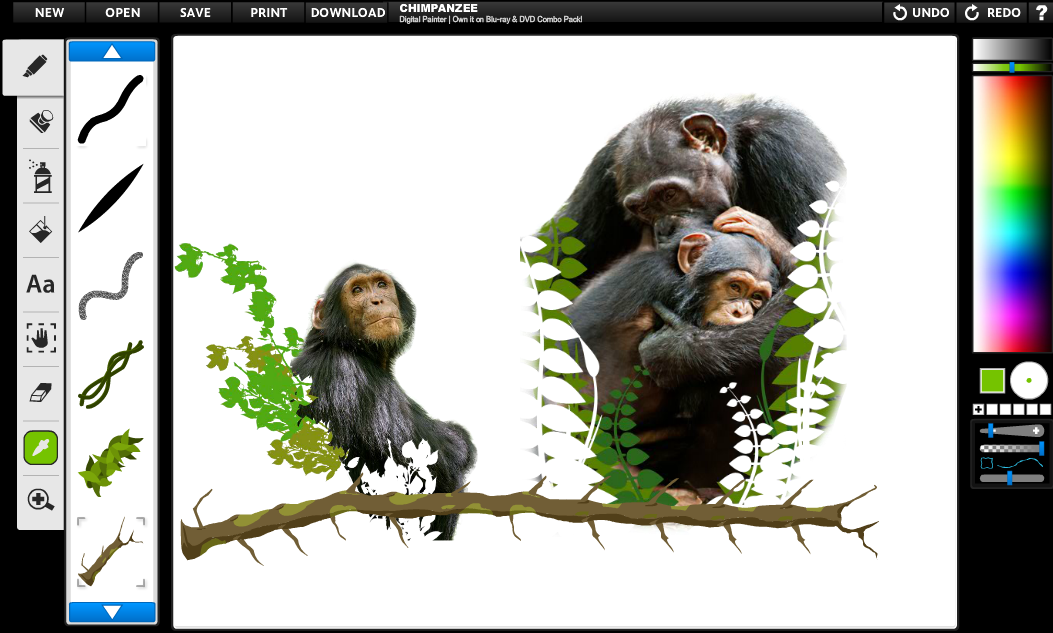Choose the gray textured squiggle brush

[111, 286]
